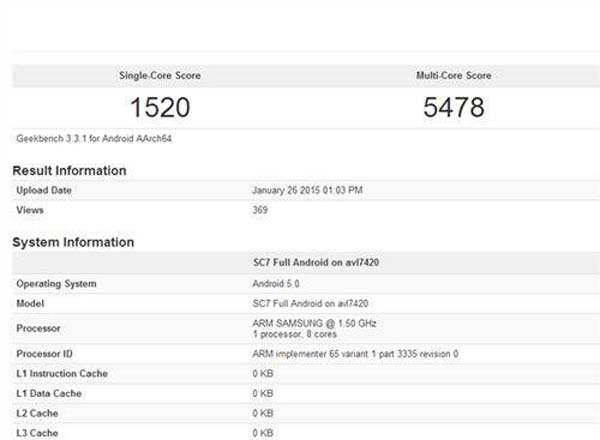
Task: Select the January 26 2015 upload date value
Action: pyautogui.click(x=307, y=190)
